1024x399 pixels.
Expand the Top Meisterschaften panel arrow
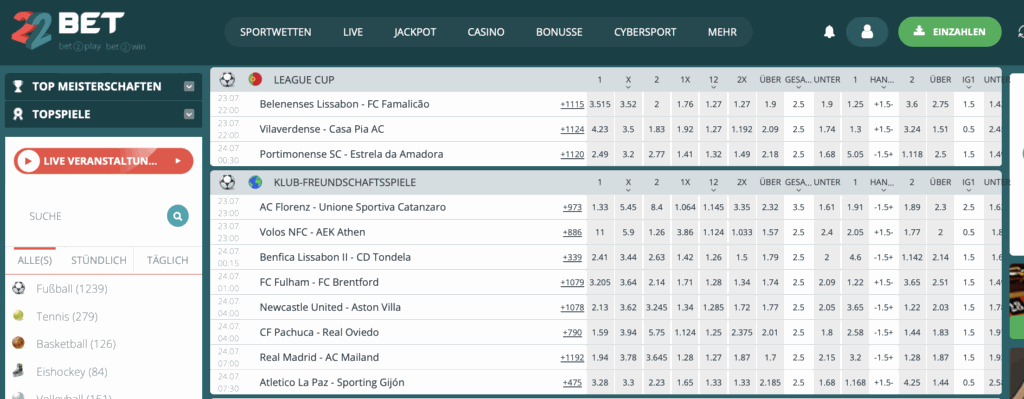(x=189, y=86)
